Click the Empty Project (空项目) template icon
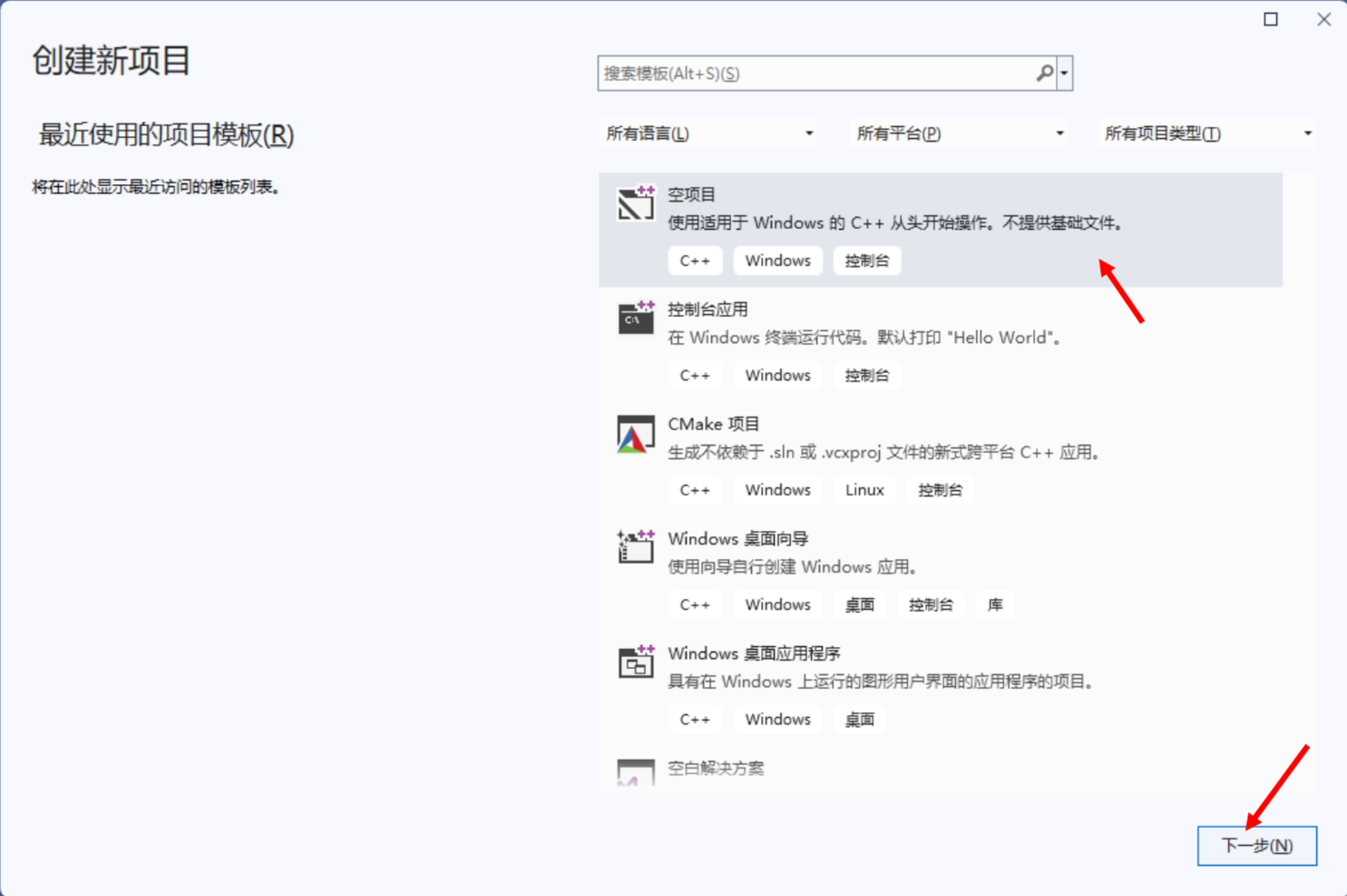 point(635,204)
